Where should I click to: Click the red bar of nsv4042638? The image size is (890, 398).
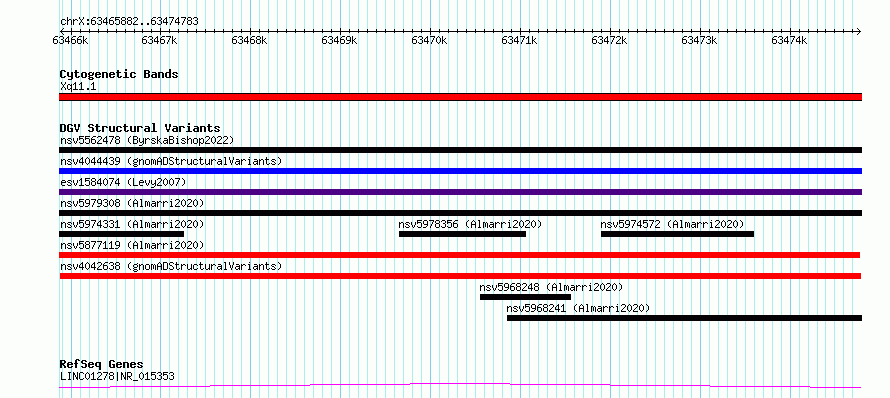[x=460, y=276]
